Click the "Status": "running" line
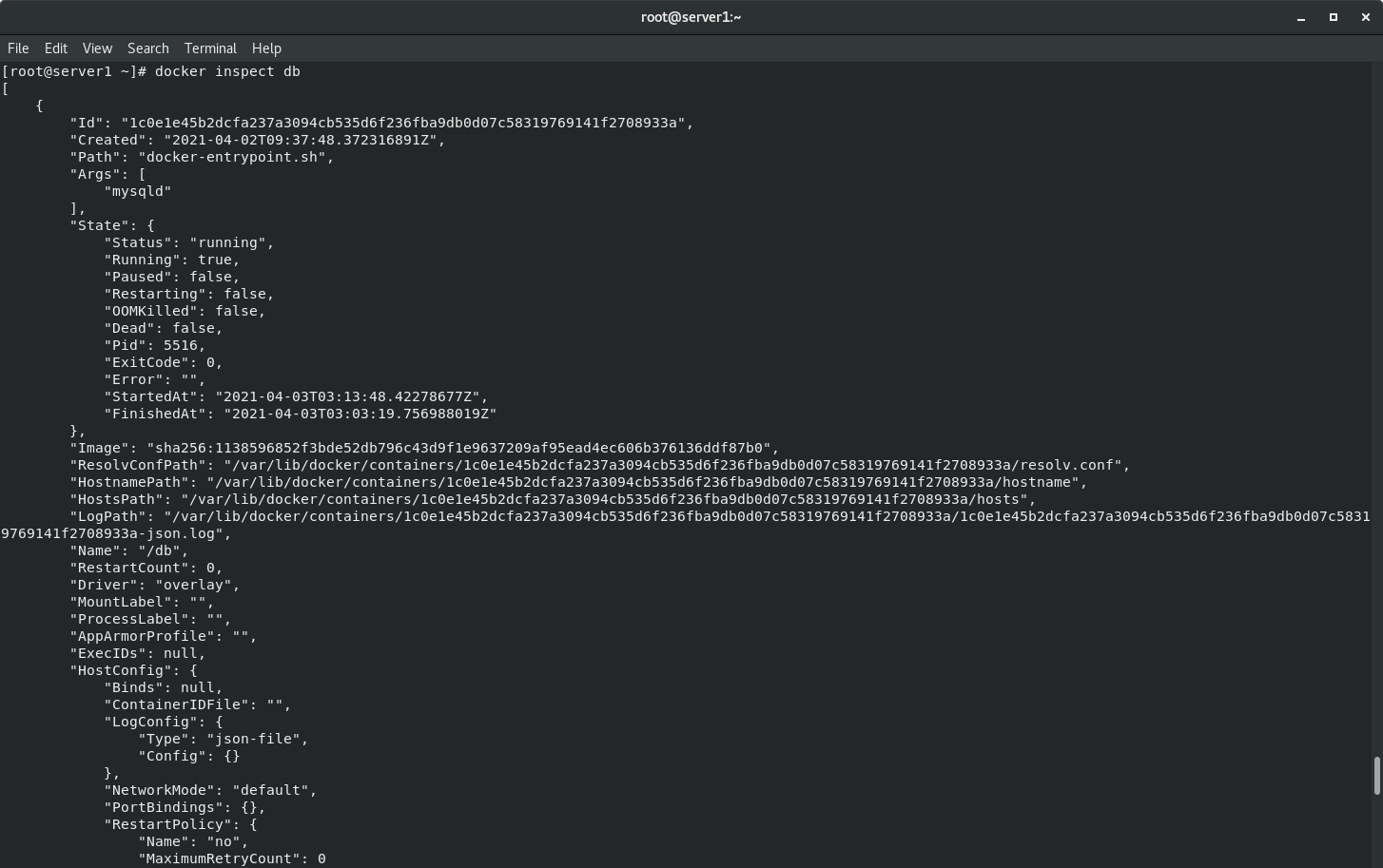Screen dimensions: 1383x868 click(189, 242)
